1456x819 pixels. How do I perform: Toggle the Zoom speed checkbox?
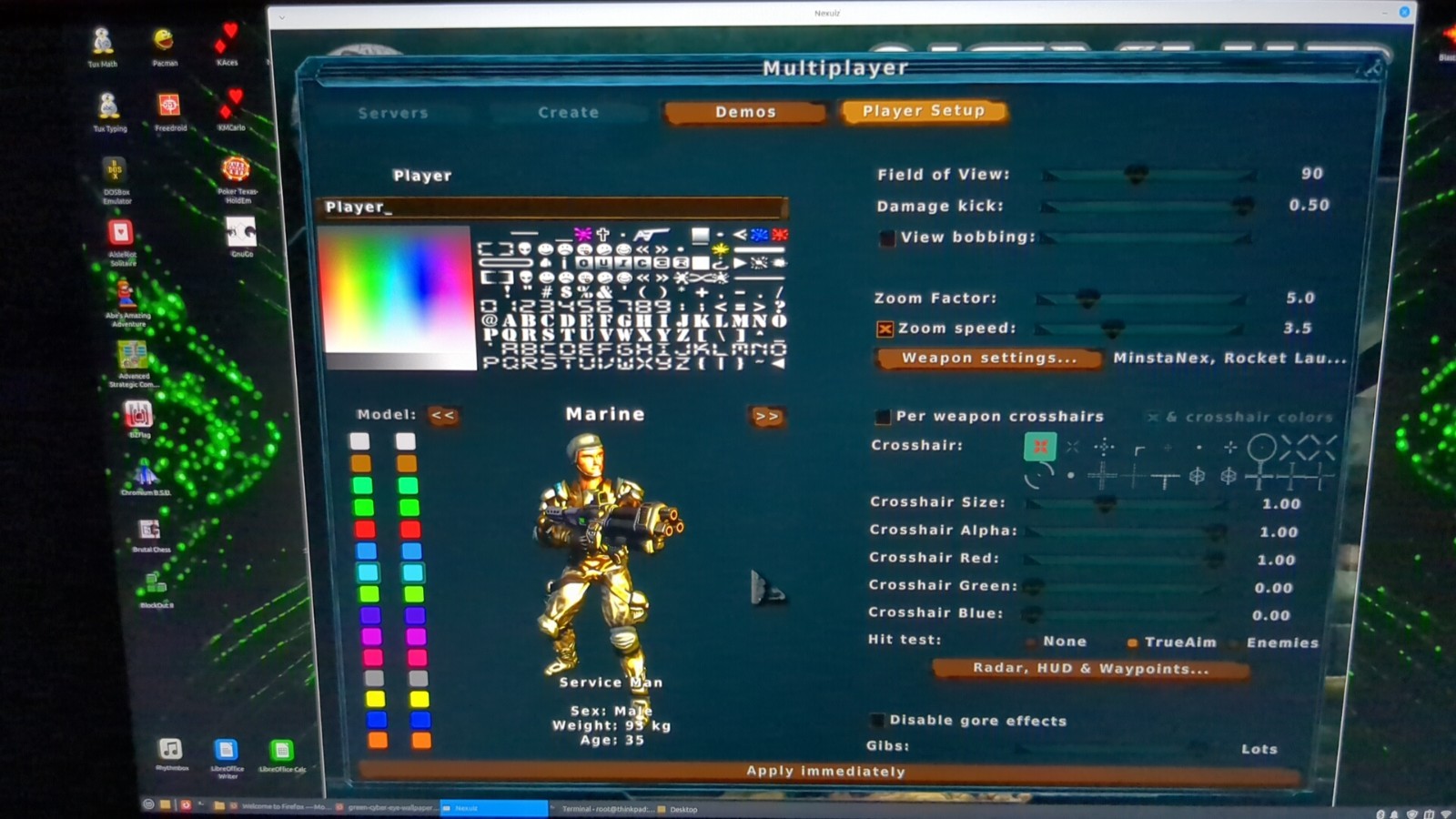point(885,329)
